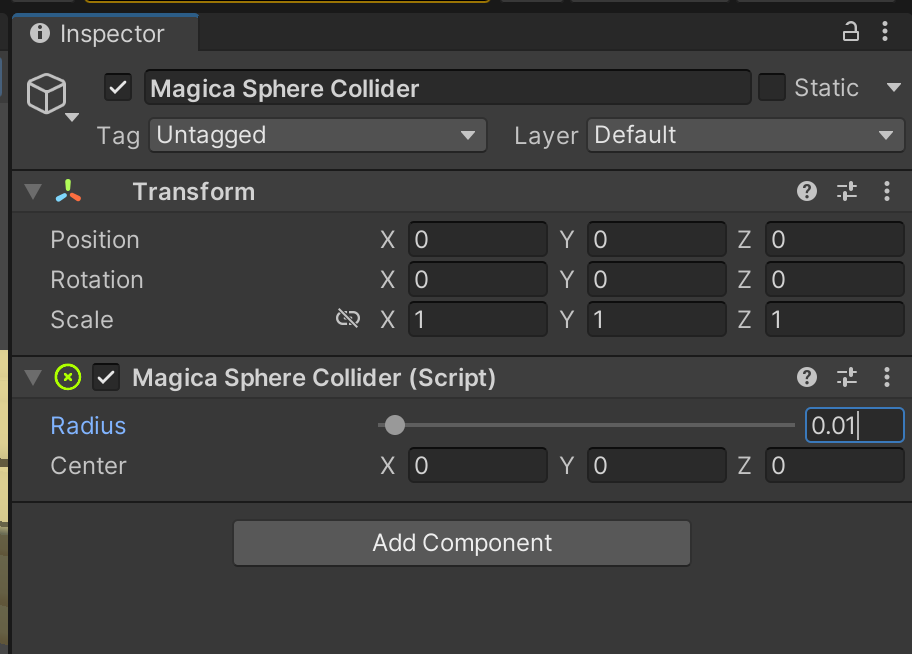912x654 pixels.
Task: Toggle the Scale constrained-proportions link icon
Action: coord(348,319)
